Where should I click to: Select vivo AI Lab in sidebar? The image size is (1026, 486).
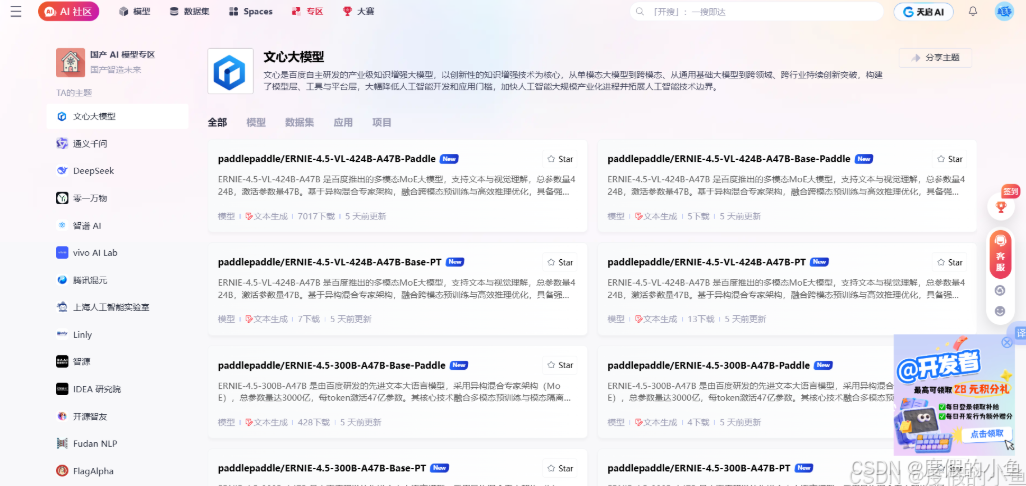(x=118, y=252)
